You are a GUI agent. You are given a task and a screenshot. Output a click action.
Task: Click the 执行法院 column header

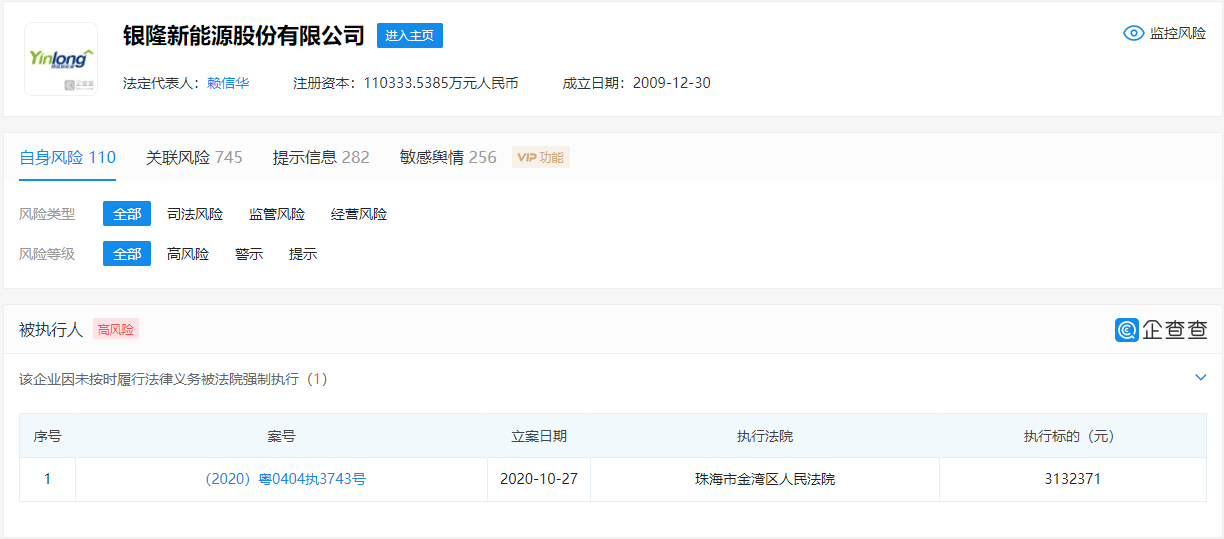(x=765, y=436)
